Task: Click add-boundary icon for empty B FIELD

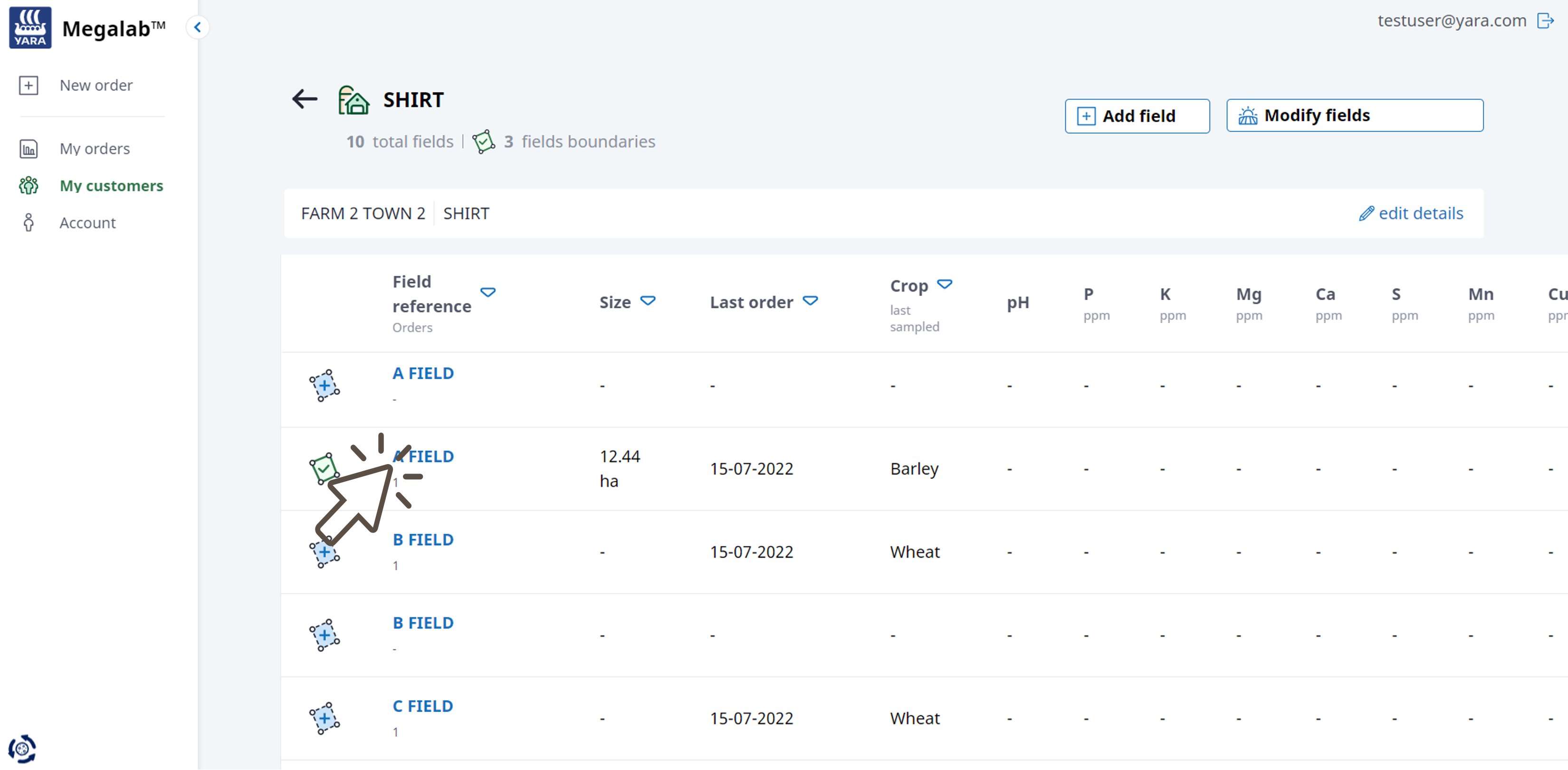Action: tap(325, 635)
